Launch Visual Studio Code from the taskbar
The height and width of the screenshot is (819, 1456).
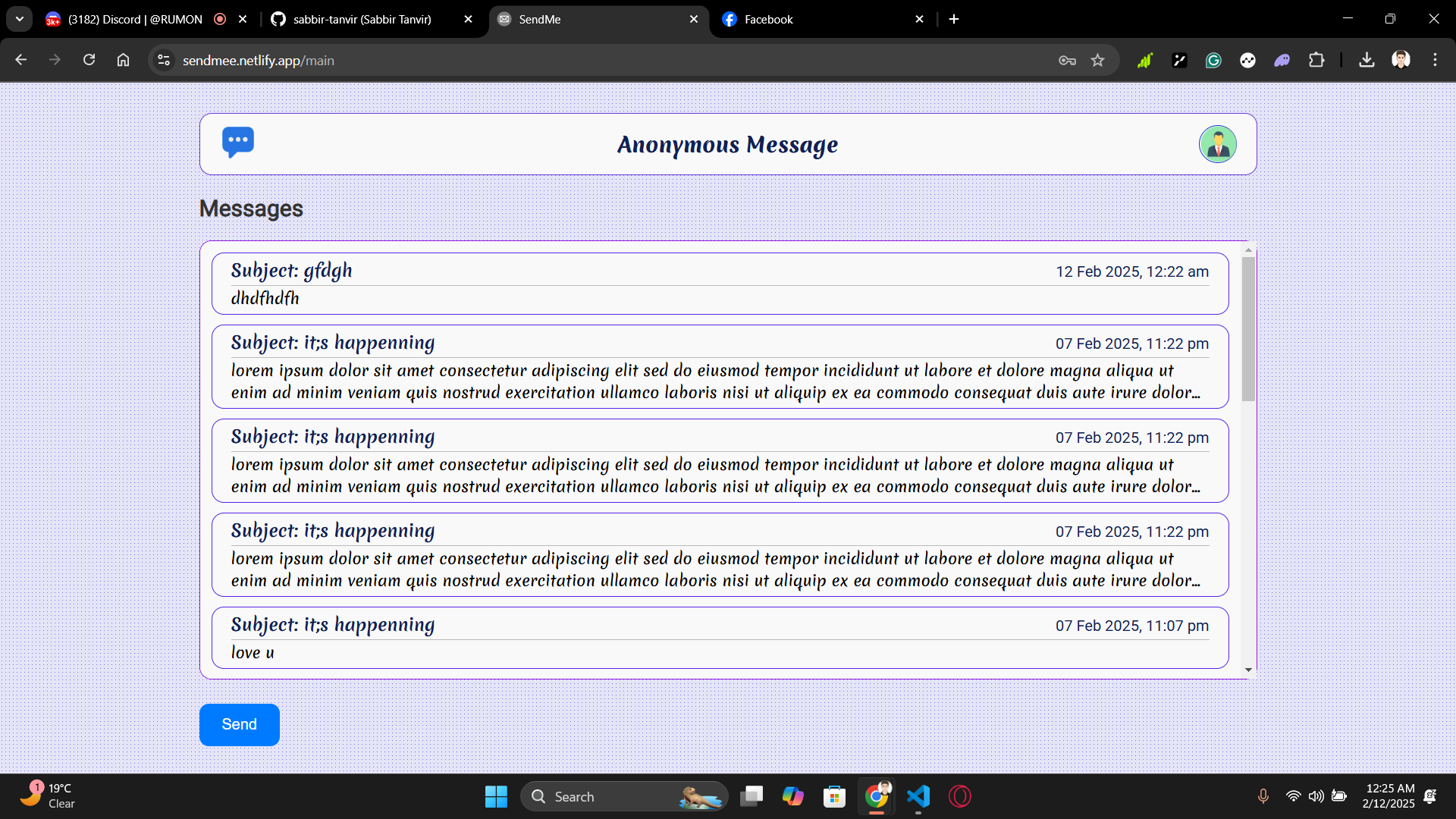tap(918, 796)
